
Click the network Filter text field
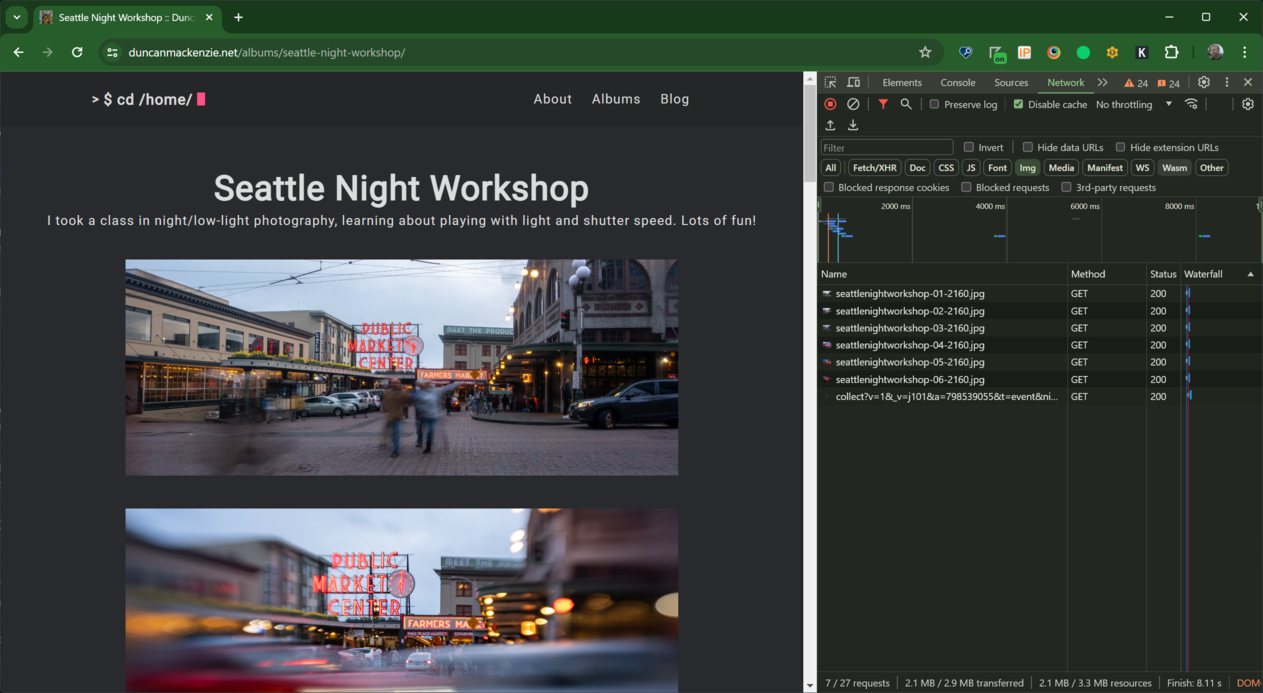point(886,148)
